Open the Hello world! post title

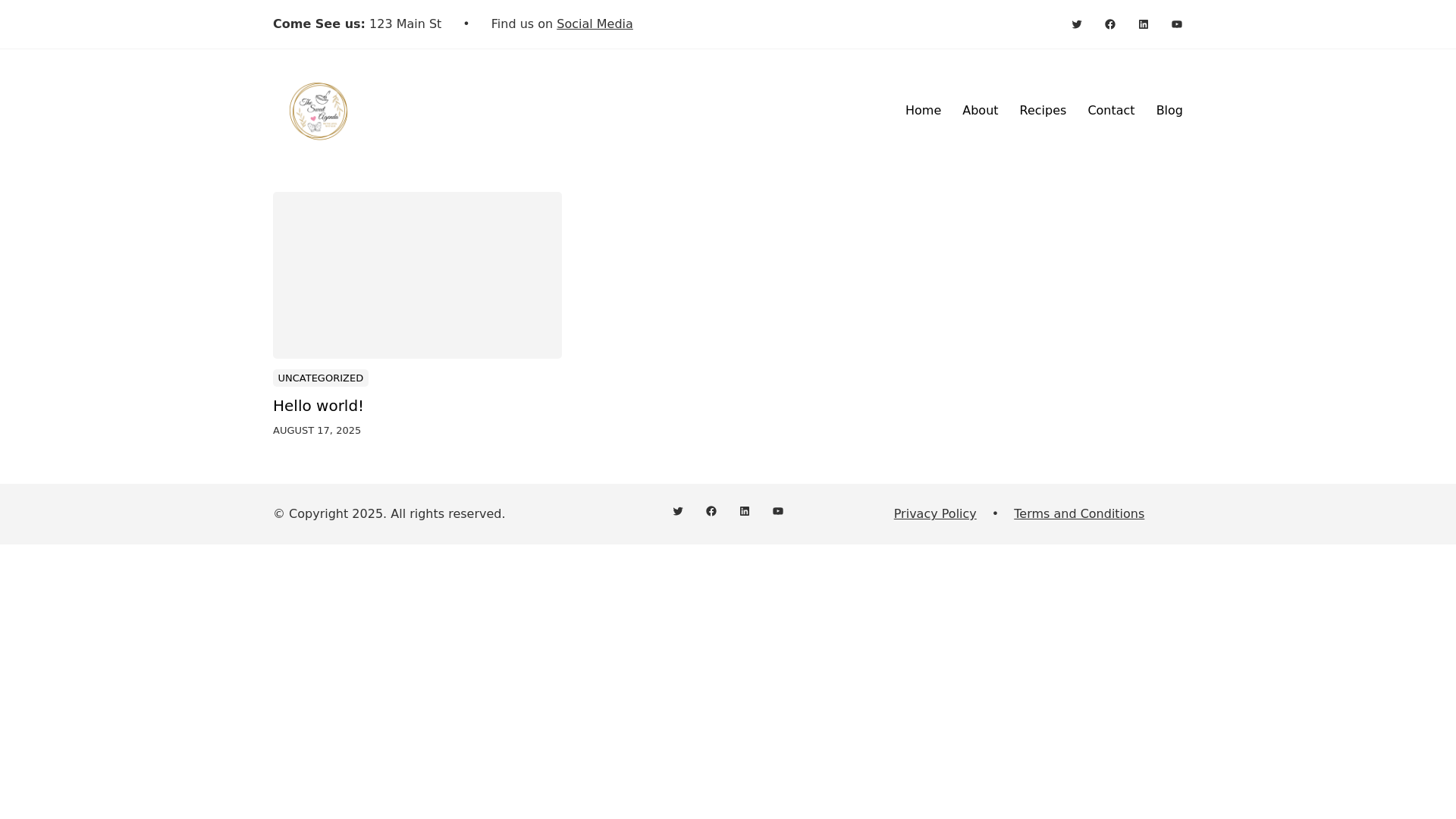[318, 406]
